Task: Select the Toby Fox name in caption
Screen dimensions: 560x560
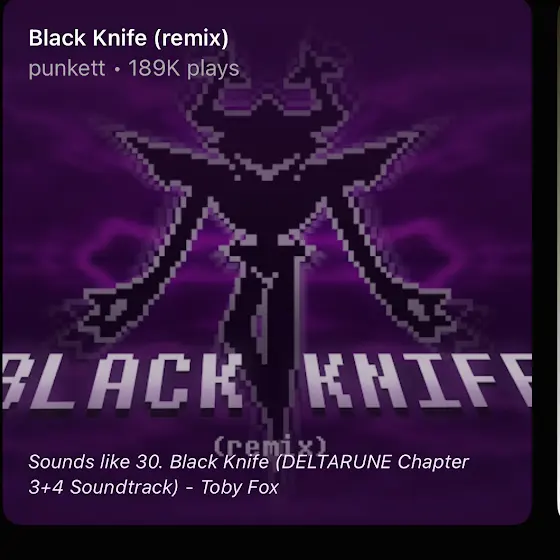Action: pyautogui.click(x=239, y=487)
